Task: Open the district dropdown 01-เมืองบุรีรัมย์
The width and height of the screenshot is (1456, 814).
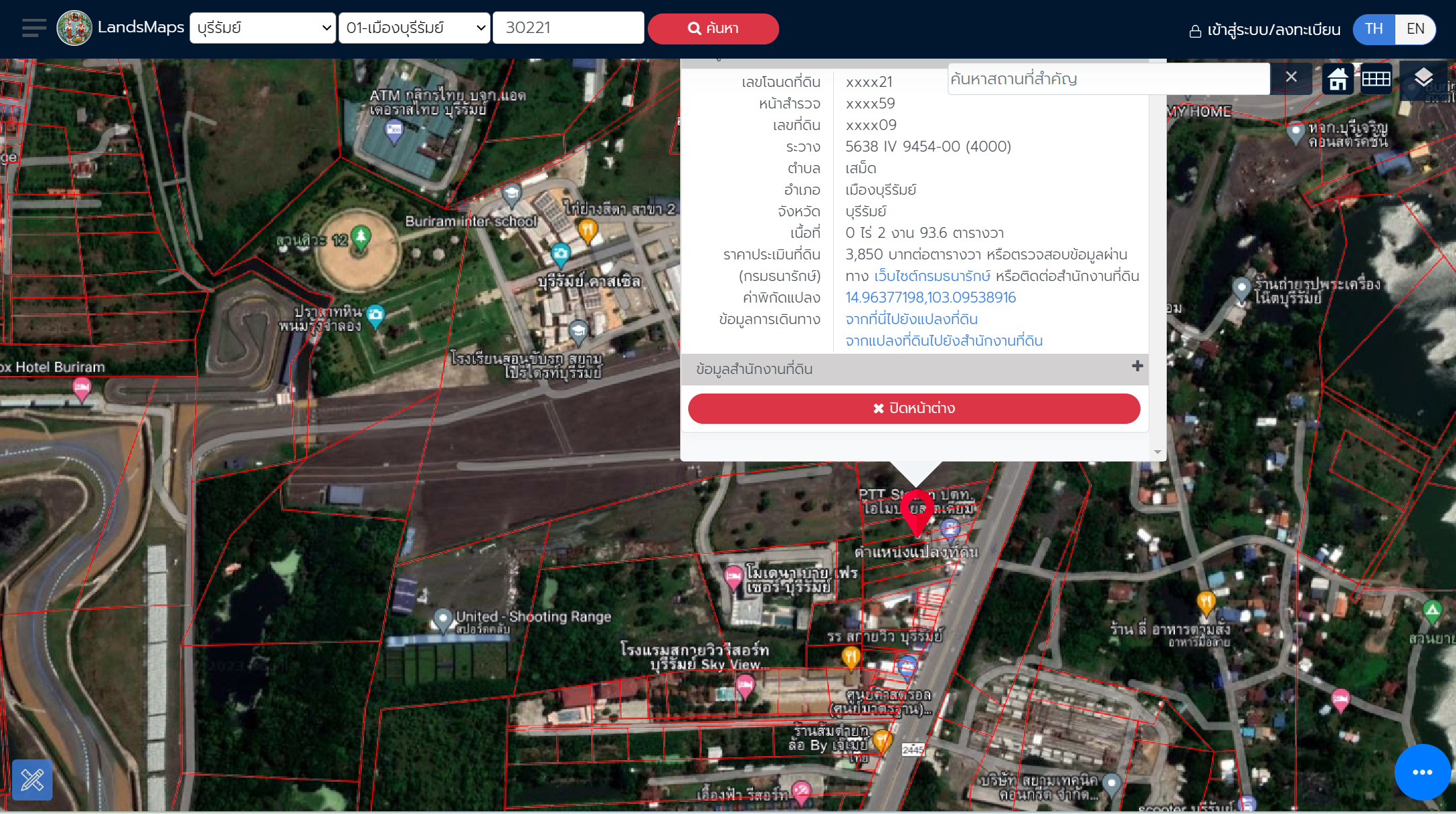Action: pyautogui.click(x=414, y=28)
